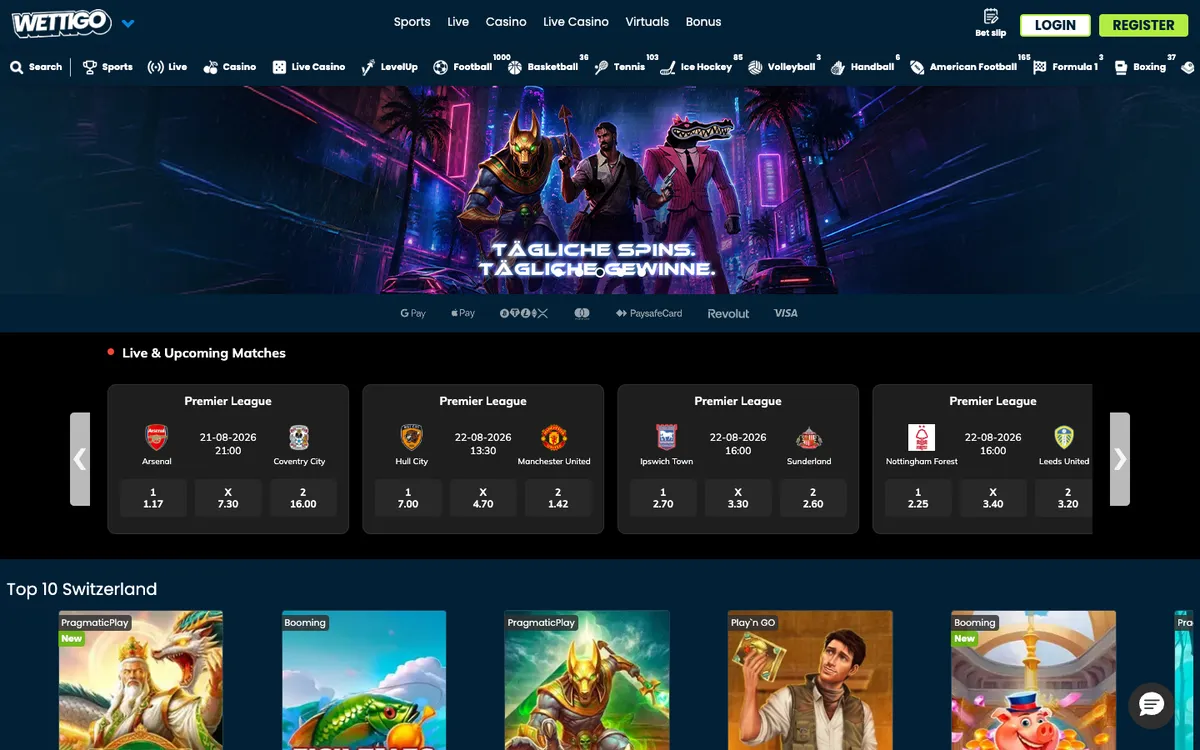Pick the draw odds 7.30 for Arsenal match

[x=228, y=498]
